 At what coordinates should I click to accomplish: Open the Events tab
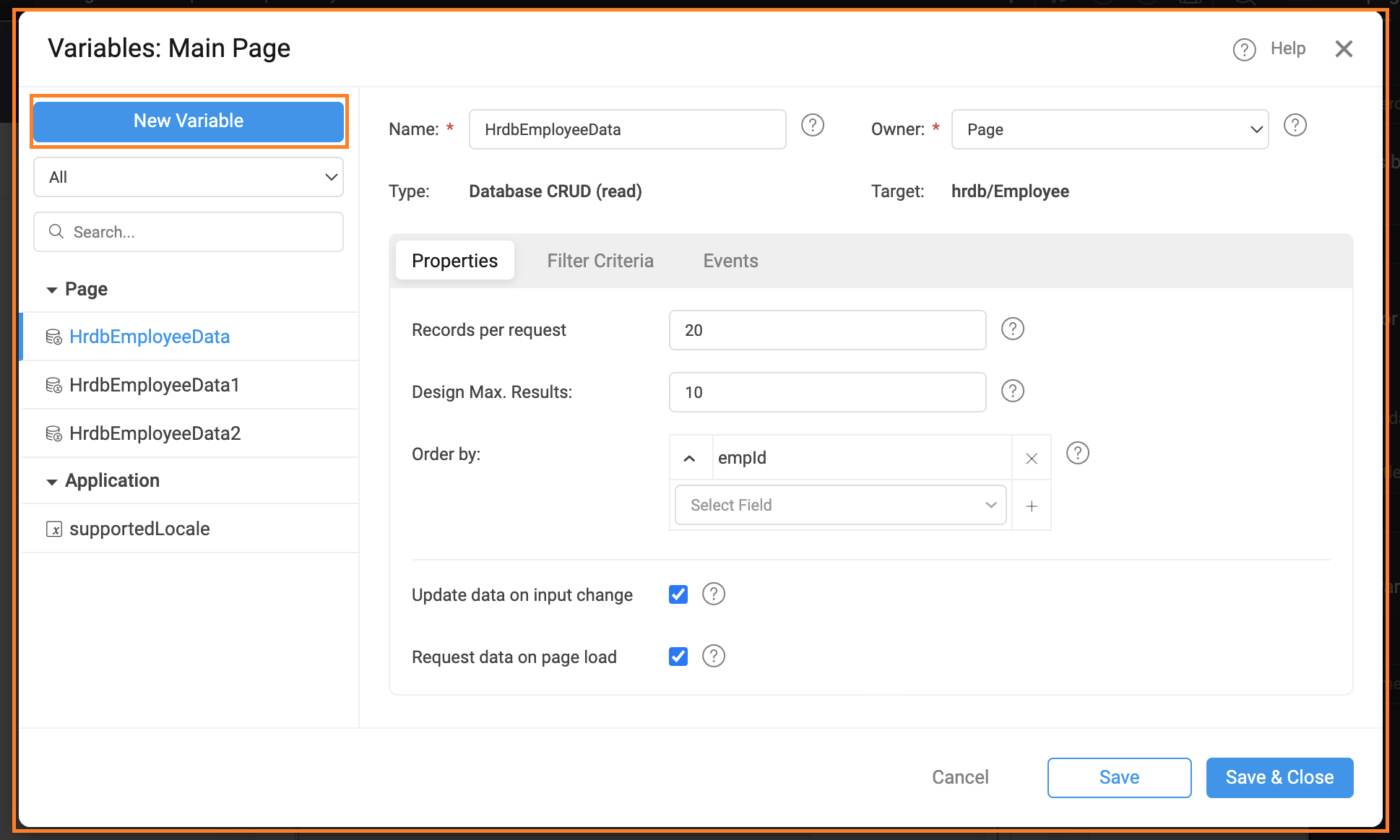pyautogui.click(x=730, y=260)
